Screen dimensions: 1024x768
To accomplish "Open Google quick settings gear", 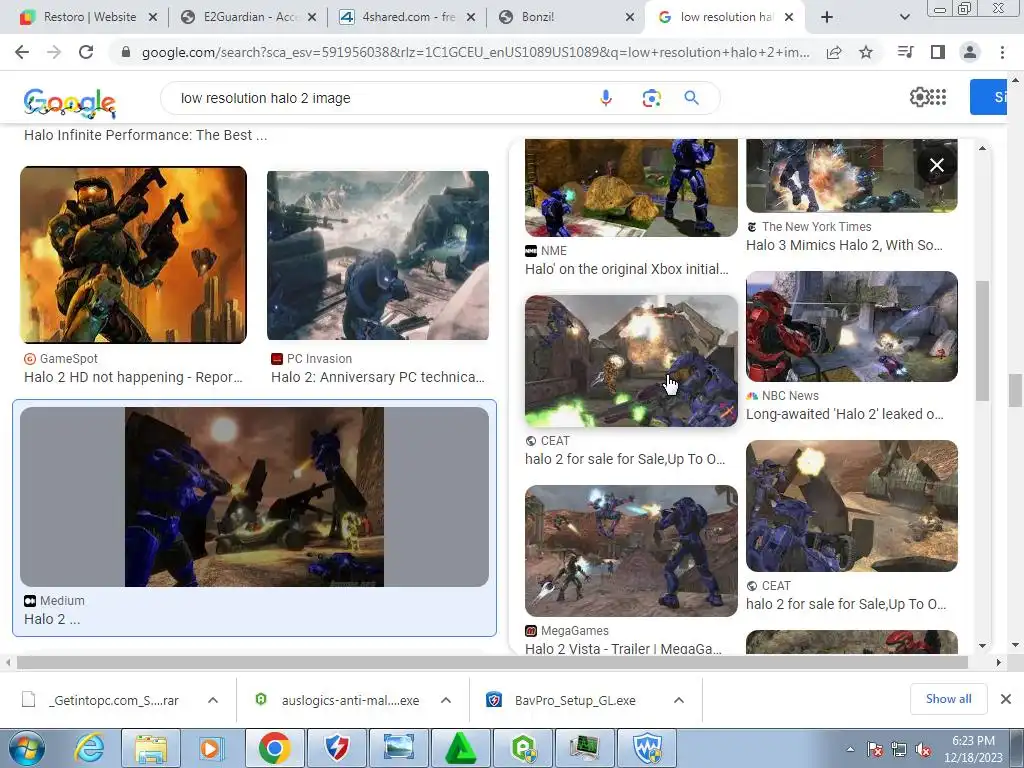I will pos(919,97).
